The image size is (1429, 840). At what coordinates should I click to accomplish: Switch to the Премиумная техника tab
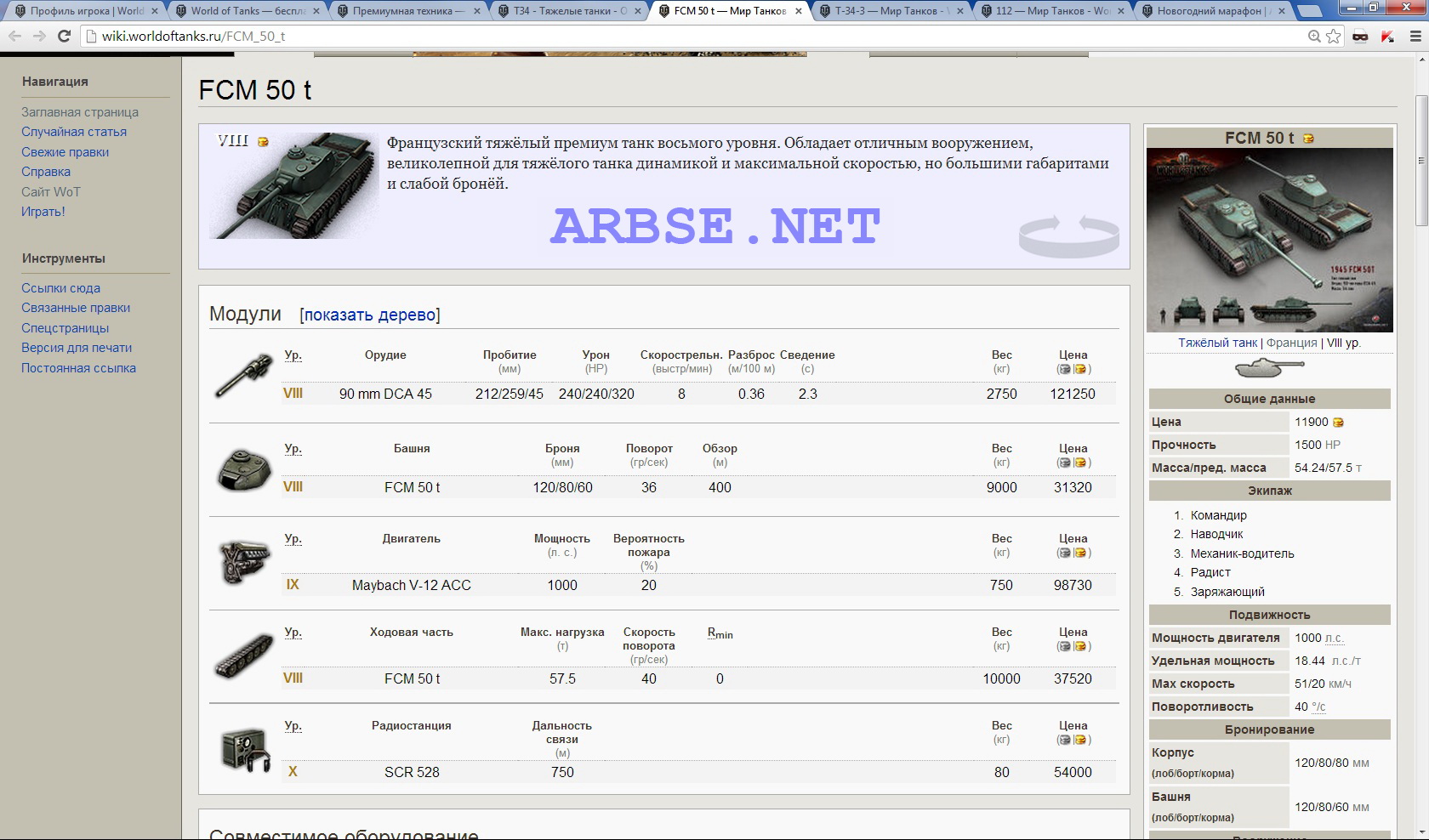point(407,11)
